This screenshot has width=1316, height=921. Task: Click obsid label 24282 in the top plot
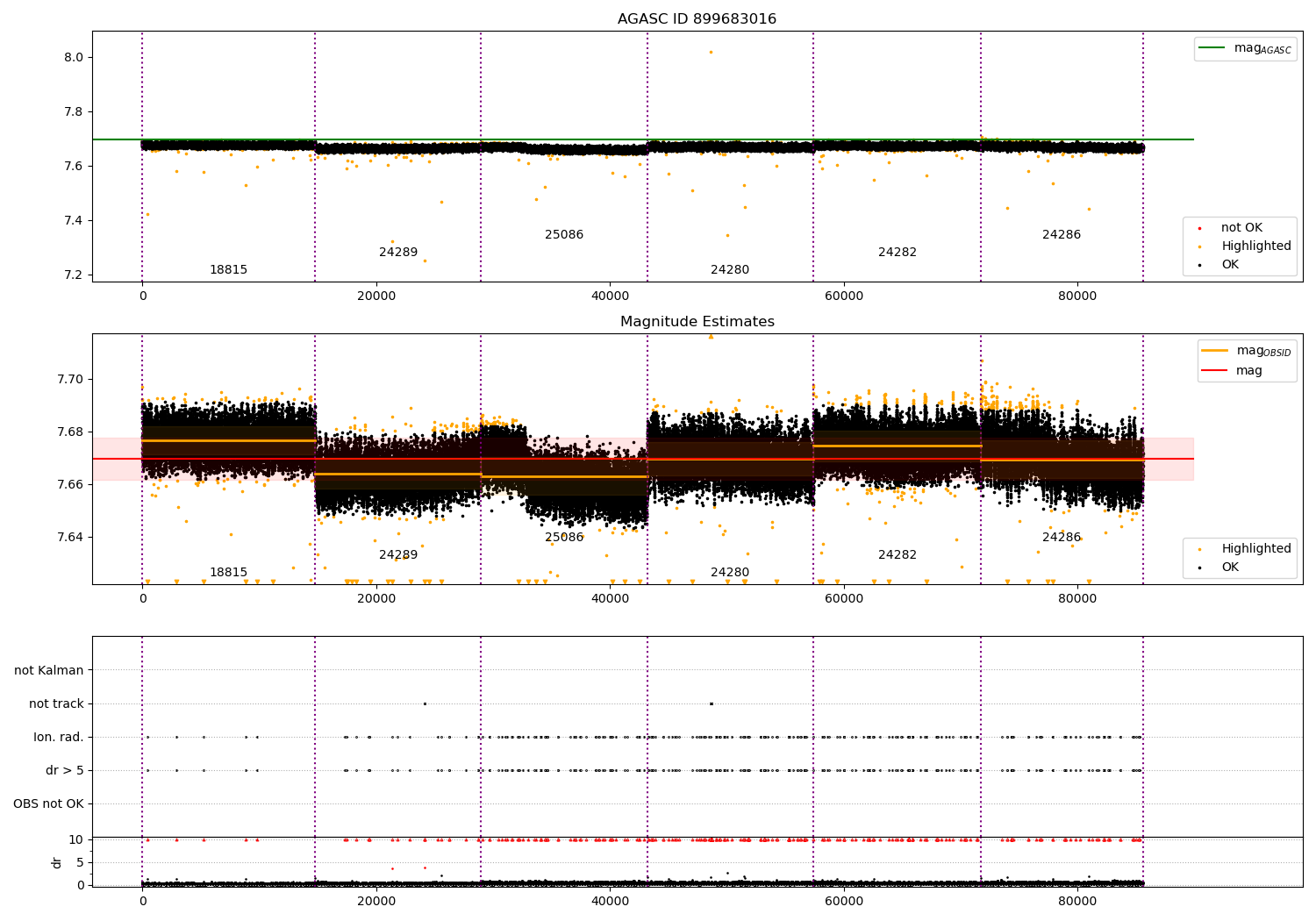pos(898,253)
